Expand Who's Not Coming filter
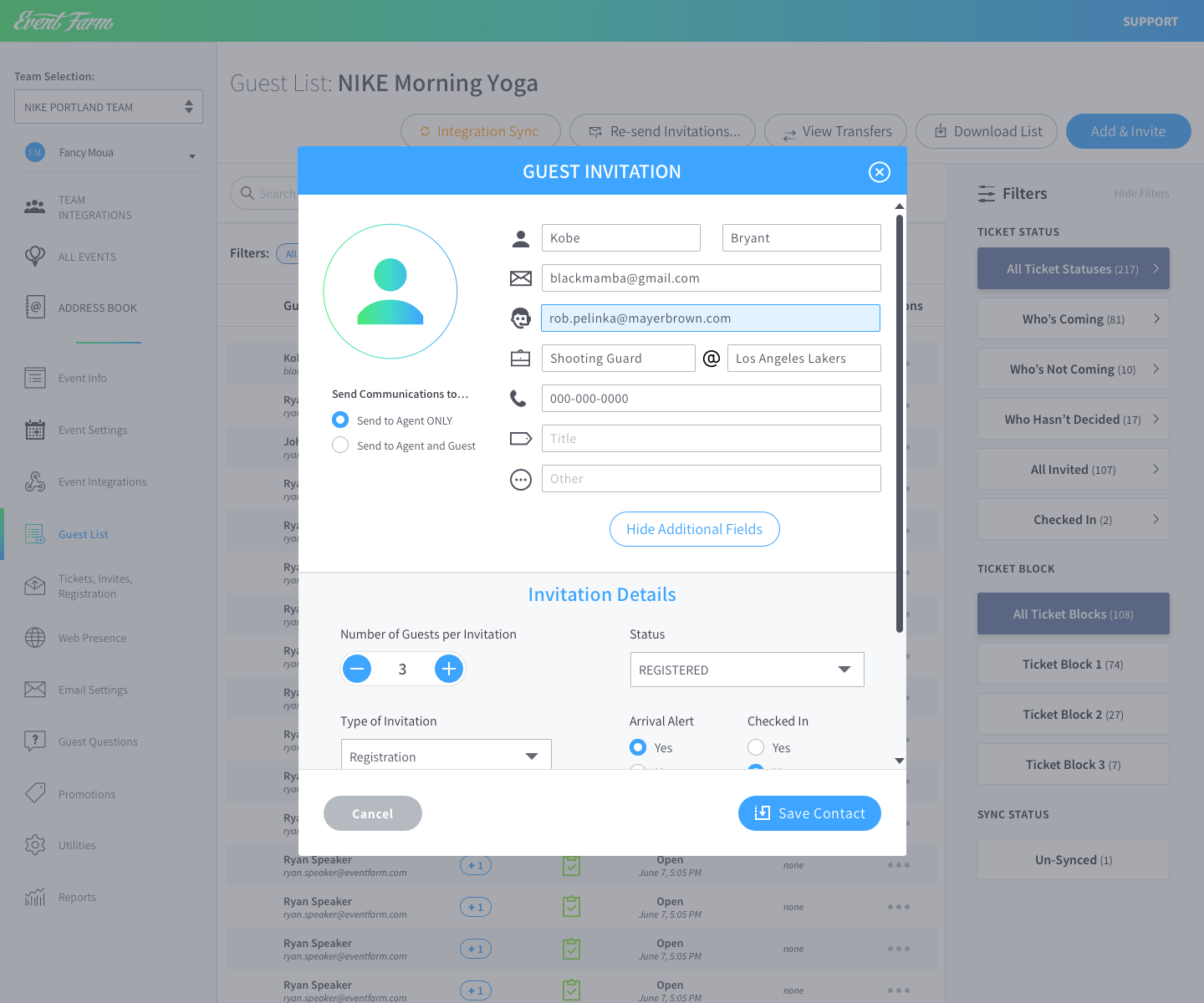Screen dimensions: 1204x1003 coord(1074,369)
